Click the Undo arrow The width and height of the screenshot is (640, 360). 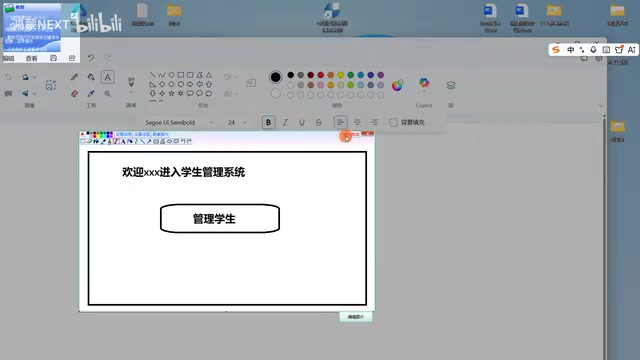[91, 58]
